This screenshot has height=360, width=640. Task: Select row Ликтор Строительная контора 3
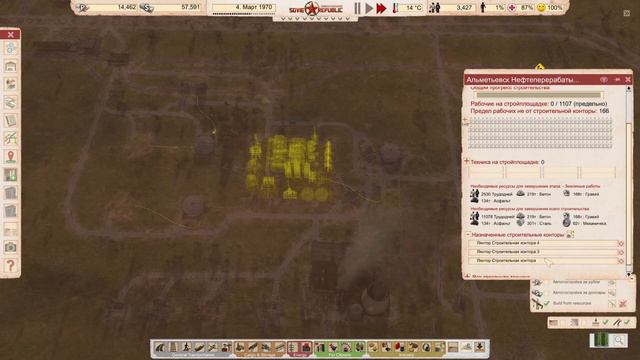click(x=543, y=252)
